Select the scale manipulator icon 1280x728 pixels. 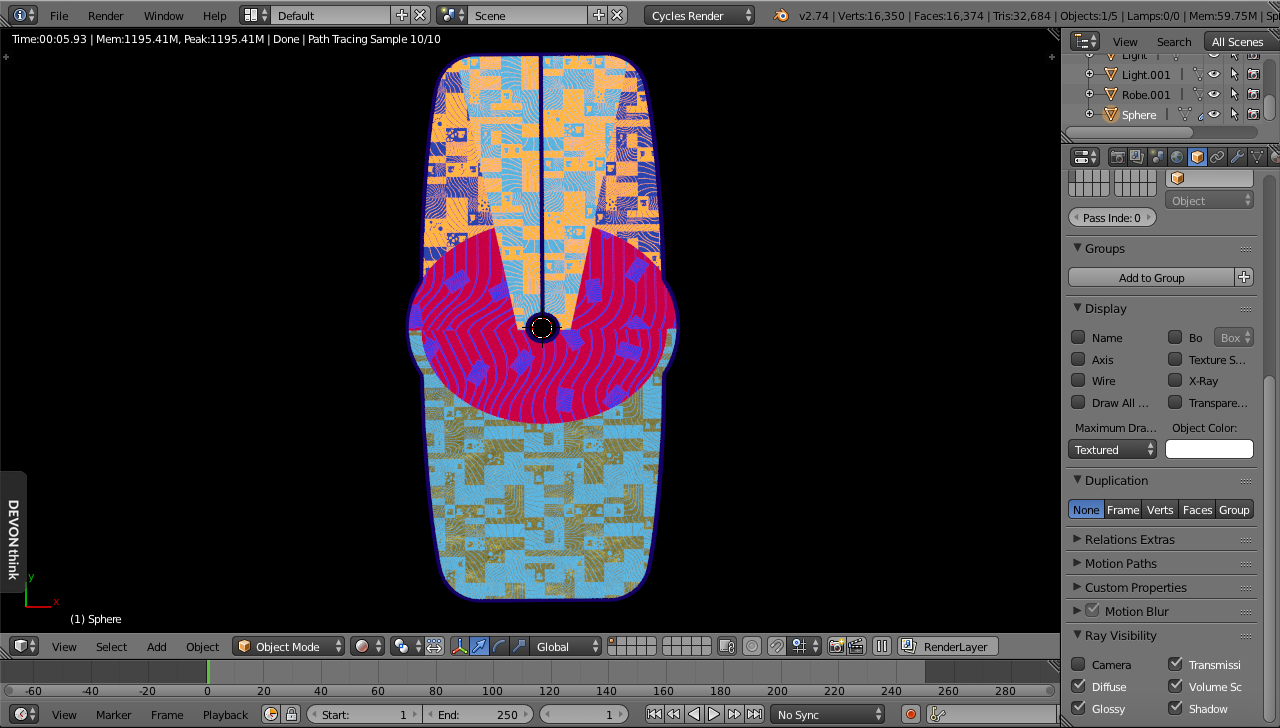518,646
